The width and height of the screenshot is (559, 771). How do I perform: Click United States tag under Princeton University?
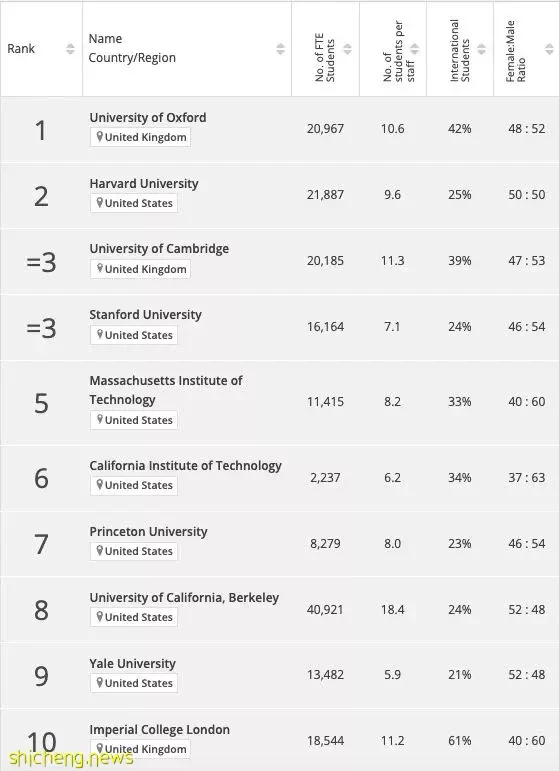click(134, 551)
